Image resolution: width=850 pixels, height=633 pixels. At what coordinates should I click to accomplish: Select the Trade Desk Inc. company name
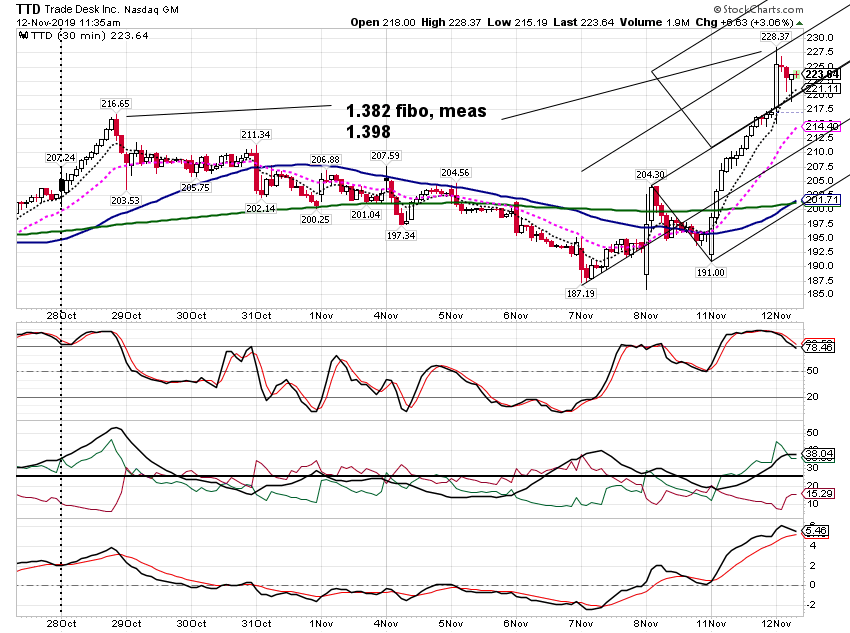point(82,9)
